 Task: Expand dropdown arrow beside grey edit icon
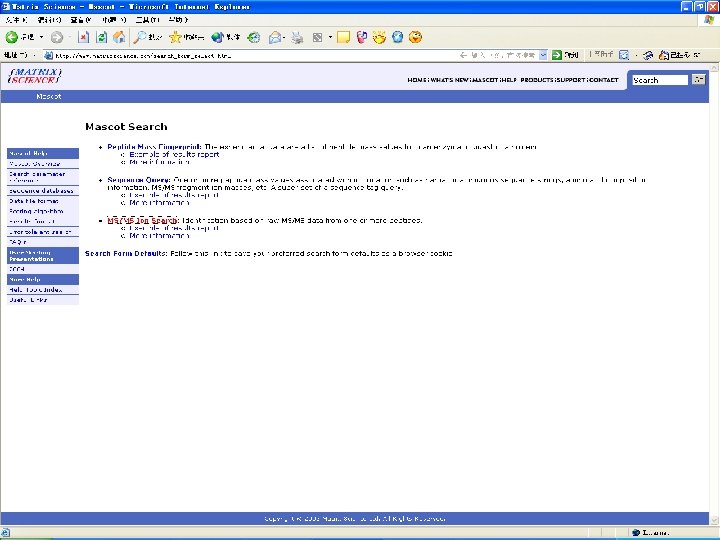coord(330,37)
